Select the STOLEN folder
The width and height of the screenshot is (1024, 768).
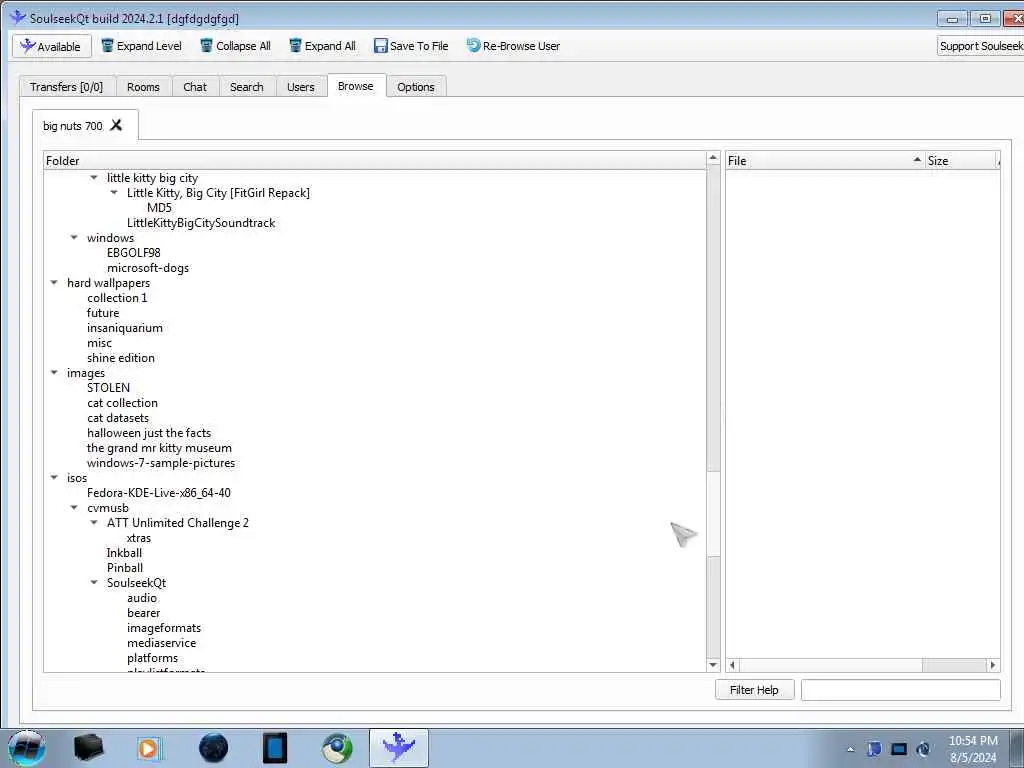click(x=108, y=387)
